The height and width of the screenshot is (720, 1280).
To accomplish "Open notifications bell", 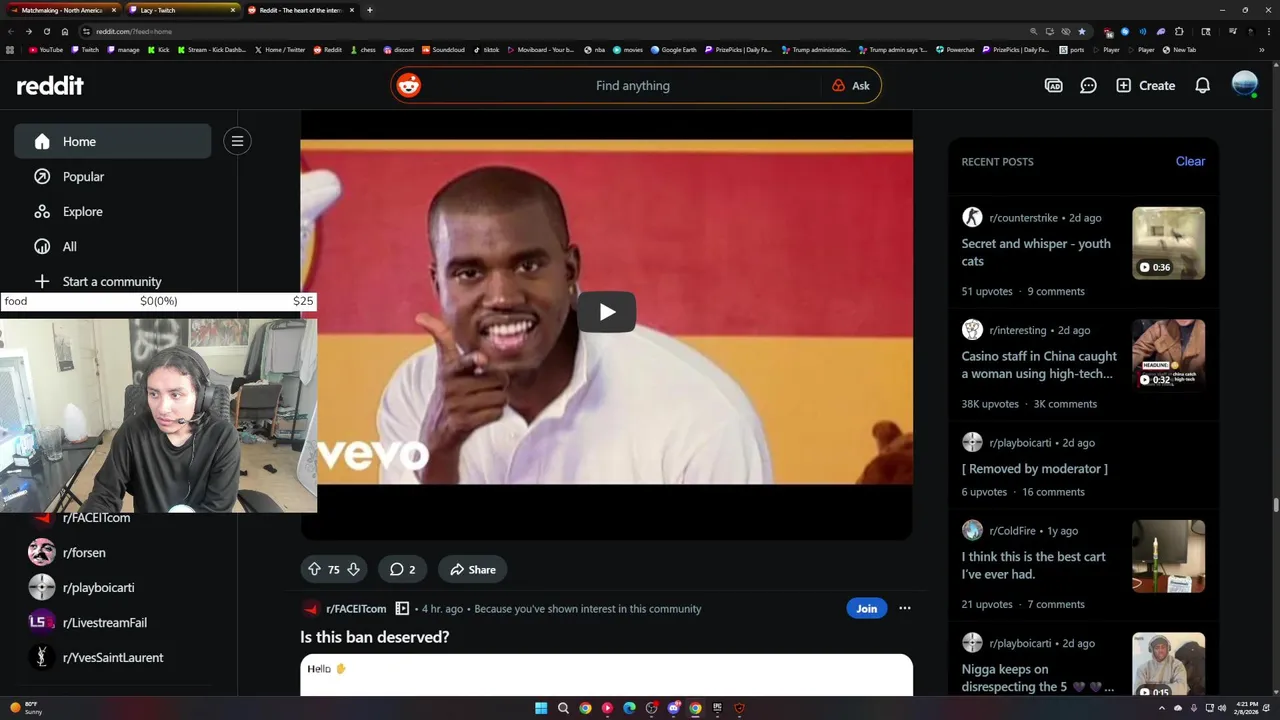I will click(1202, 86).
